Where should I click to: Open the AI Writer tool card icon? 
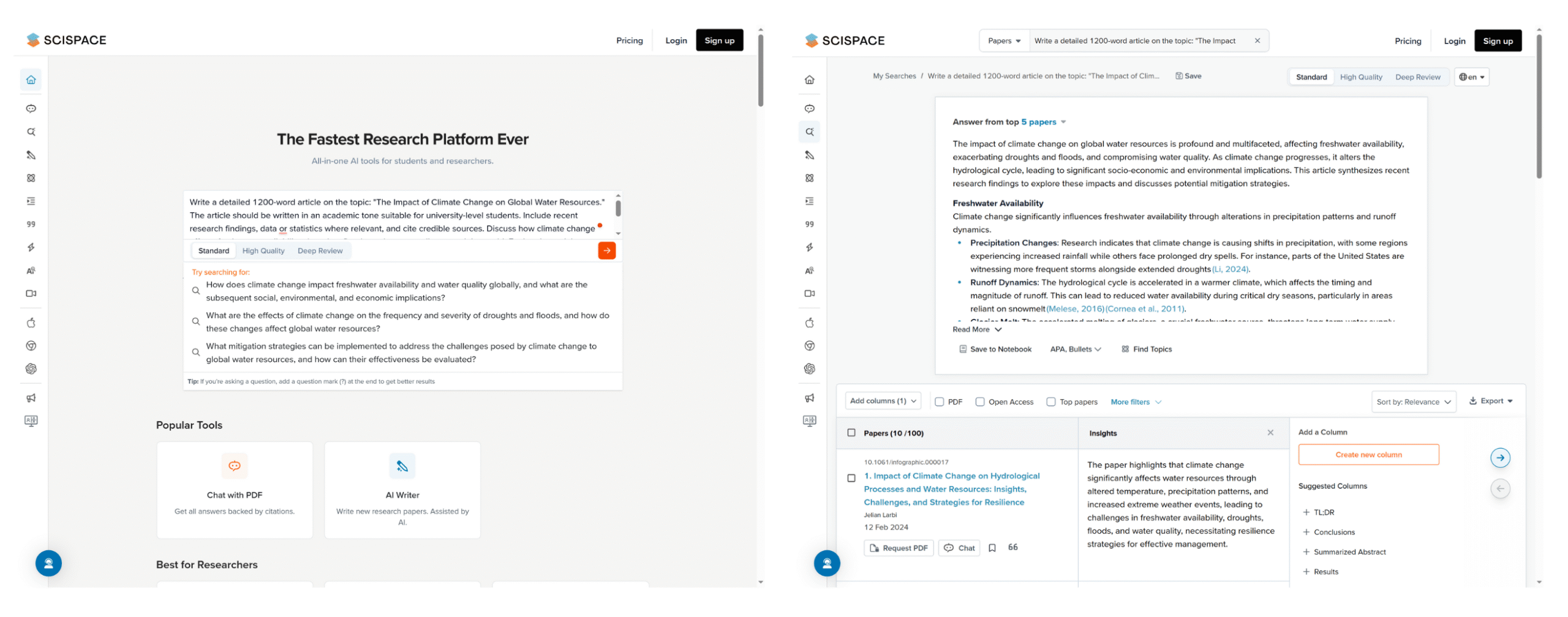coord(402,466)
